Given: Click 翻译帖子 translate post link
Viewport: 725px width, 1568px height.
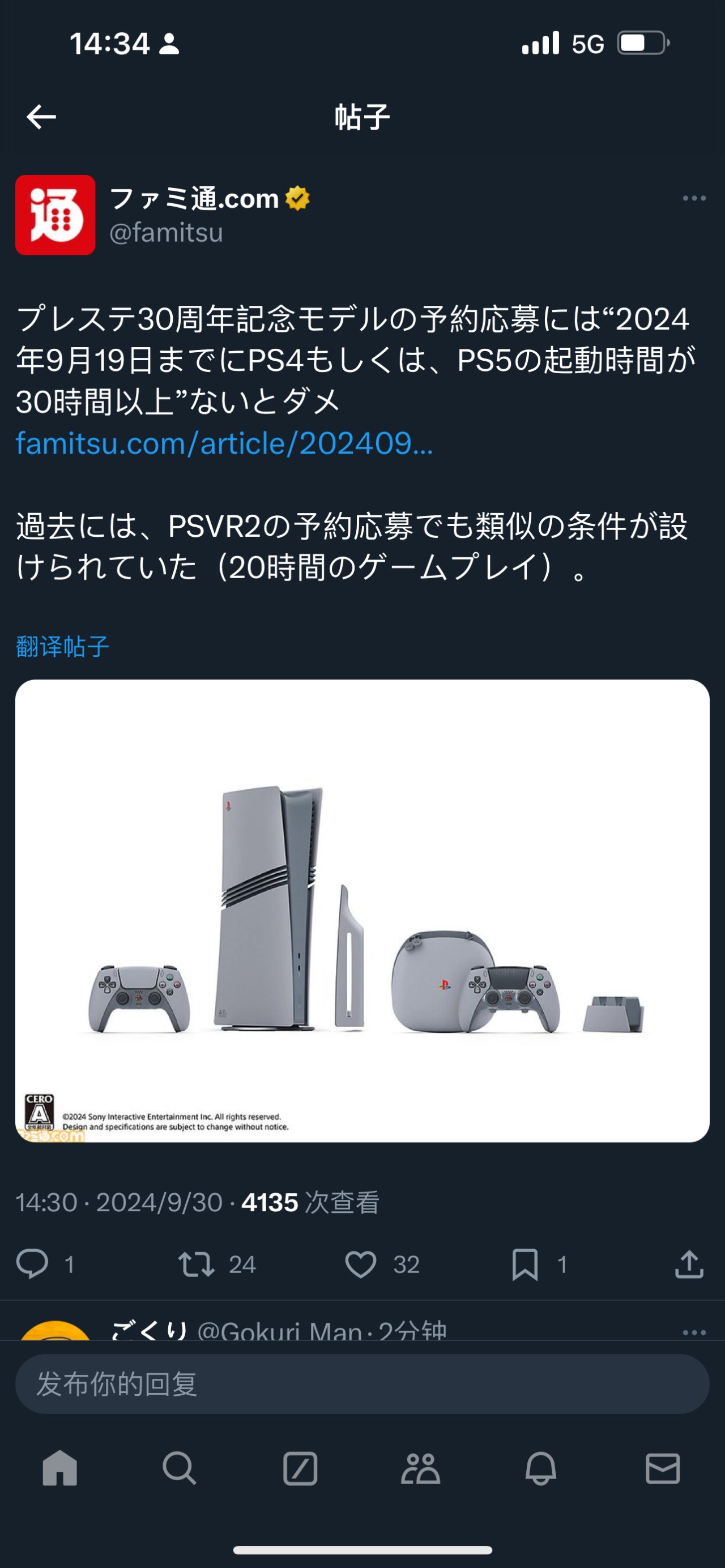Looking at the screenshot, I should 62,647.
